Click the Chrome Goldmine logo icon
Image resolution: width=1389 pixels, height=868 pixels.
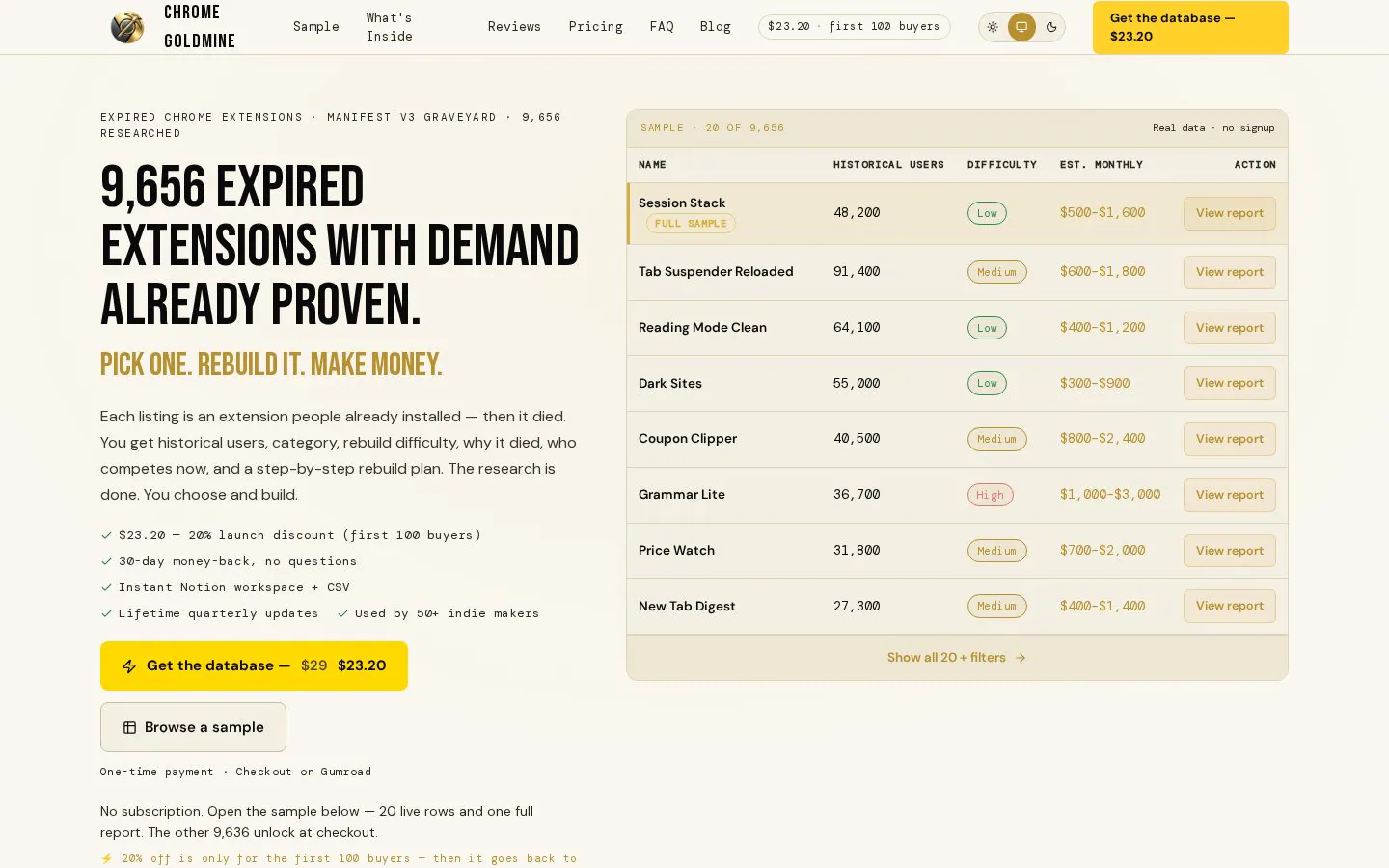pos(127,27)
